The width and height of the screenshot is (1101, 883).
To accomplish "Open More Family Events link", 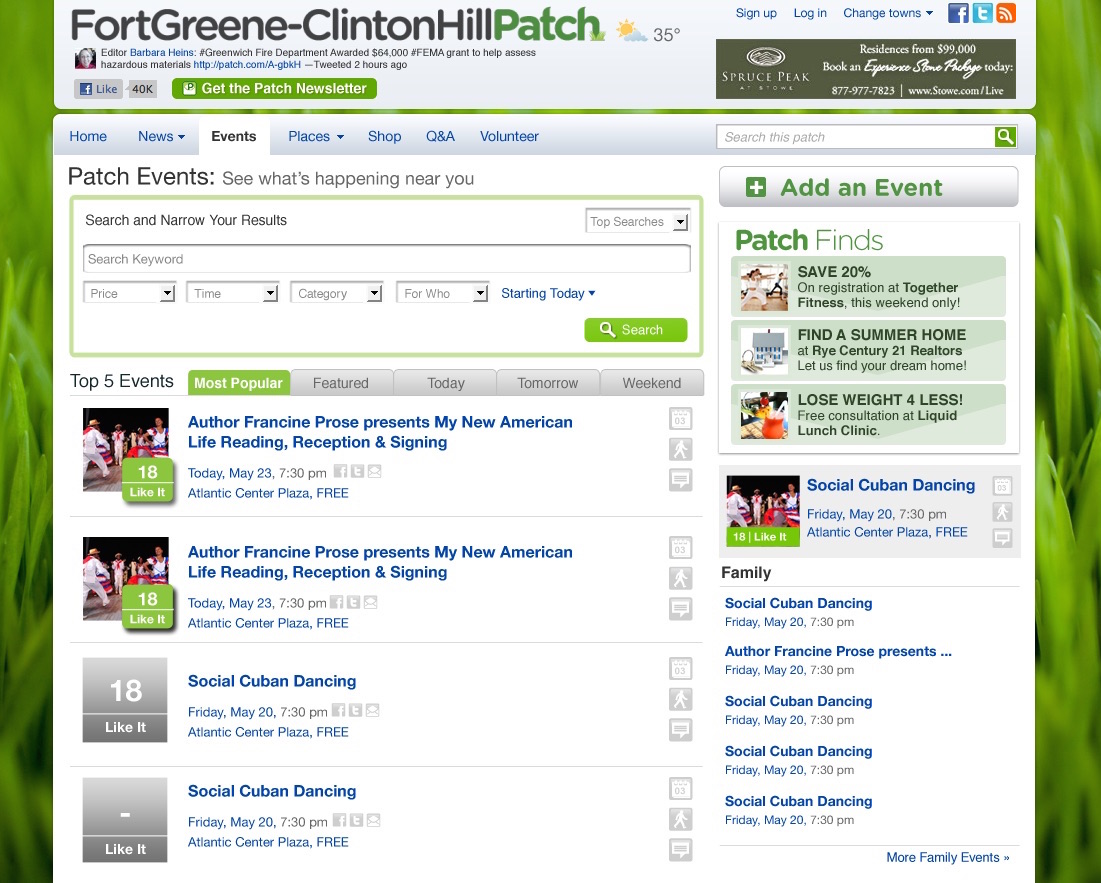I will [947, 857].
